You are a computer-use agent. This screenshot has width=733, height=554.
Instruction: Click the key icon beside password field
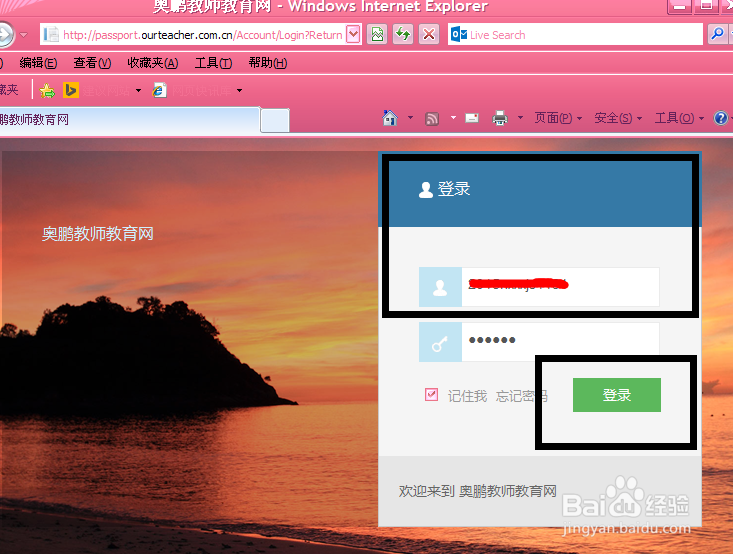[440, 343]
